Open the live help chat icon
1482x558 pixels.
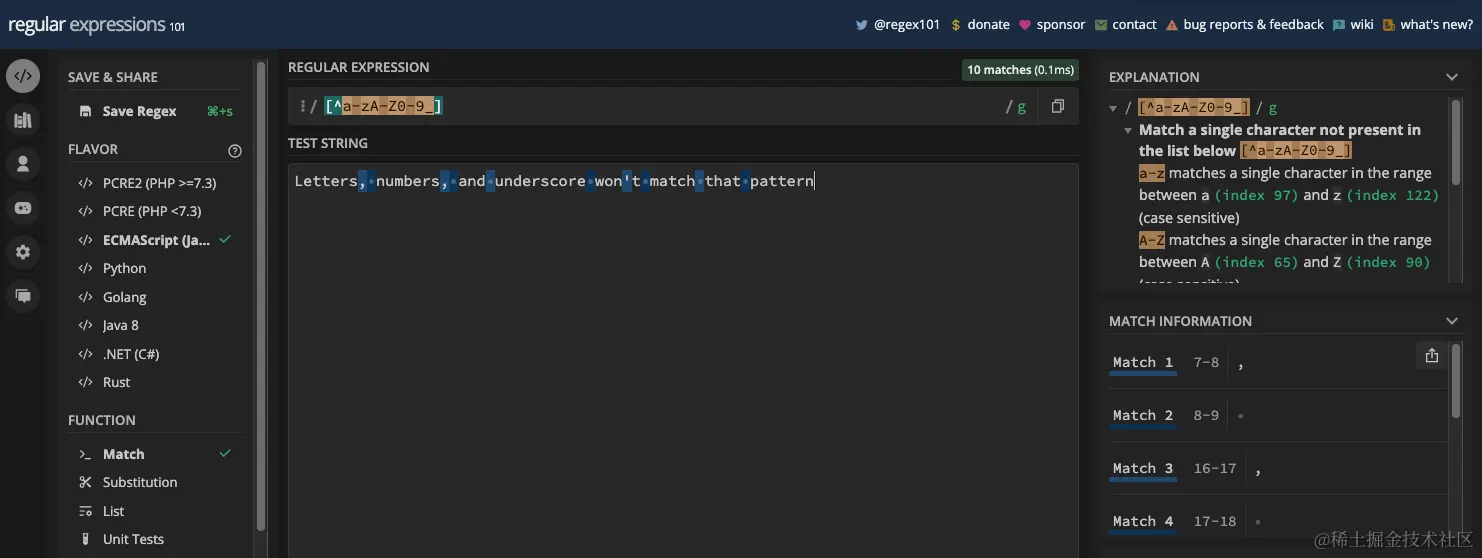point(23,296)
